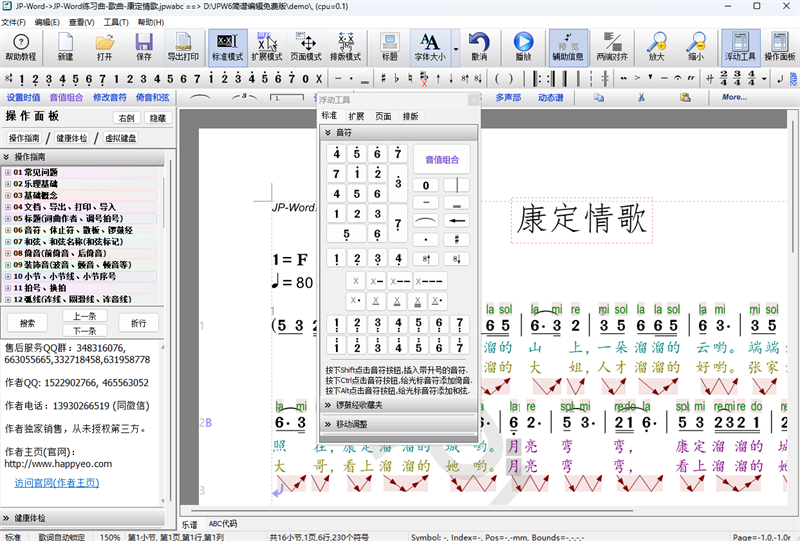The image size is (800, 541).
Task: Toggle 标准模式 standard mode button
Action: click(x=227, y=47)
